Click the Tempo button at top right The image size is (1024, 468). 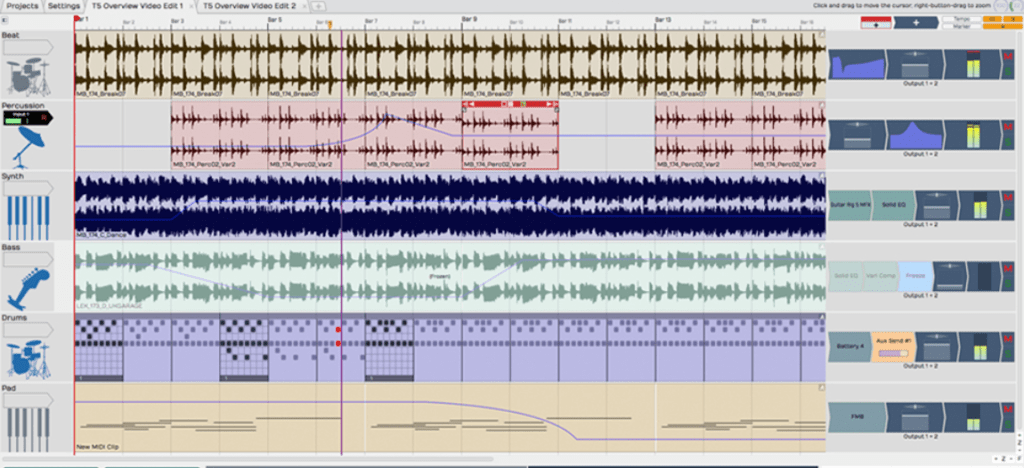pyautogui.click(x=960, y=19)
